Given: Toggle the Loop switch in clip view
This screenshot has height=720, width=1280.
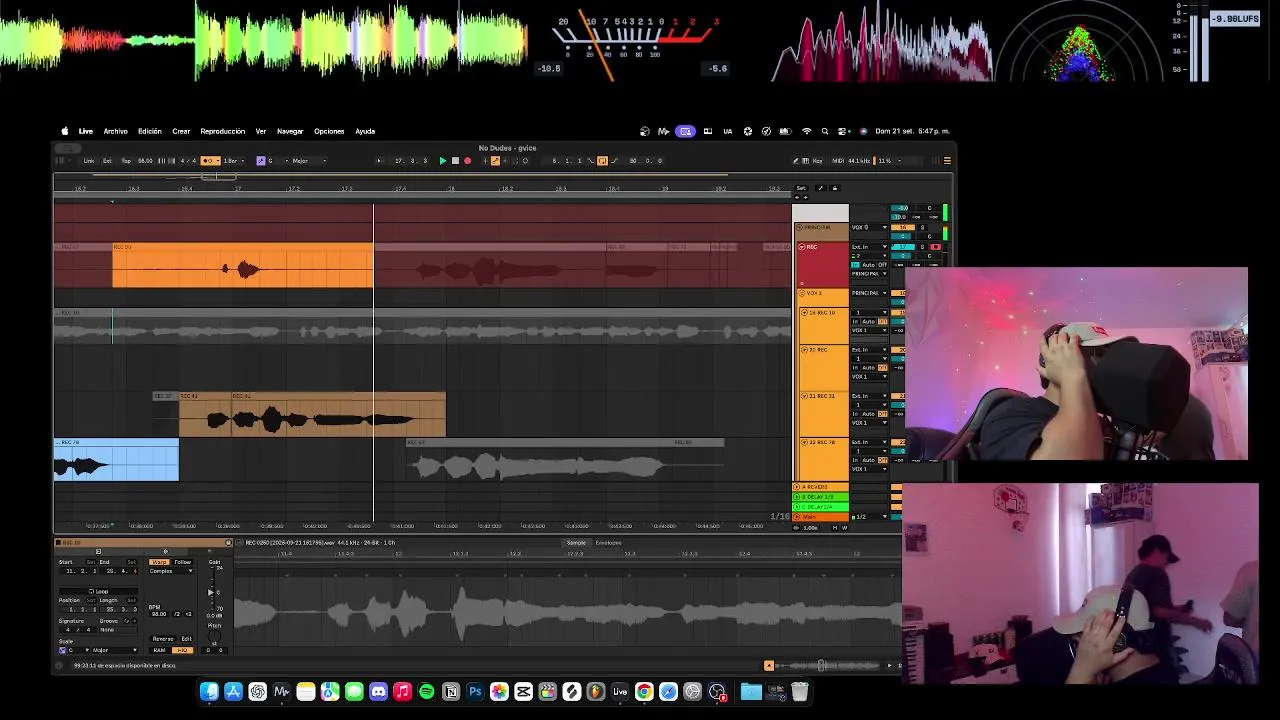Looking at the screenshot, I should 98,591.
